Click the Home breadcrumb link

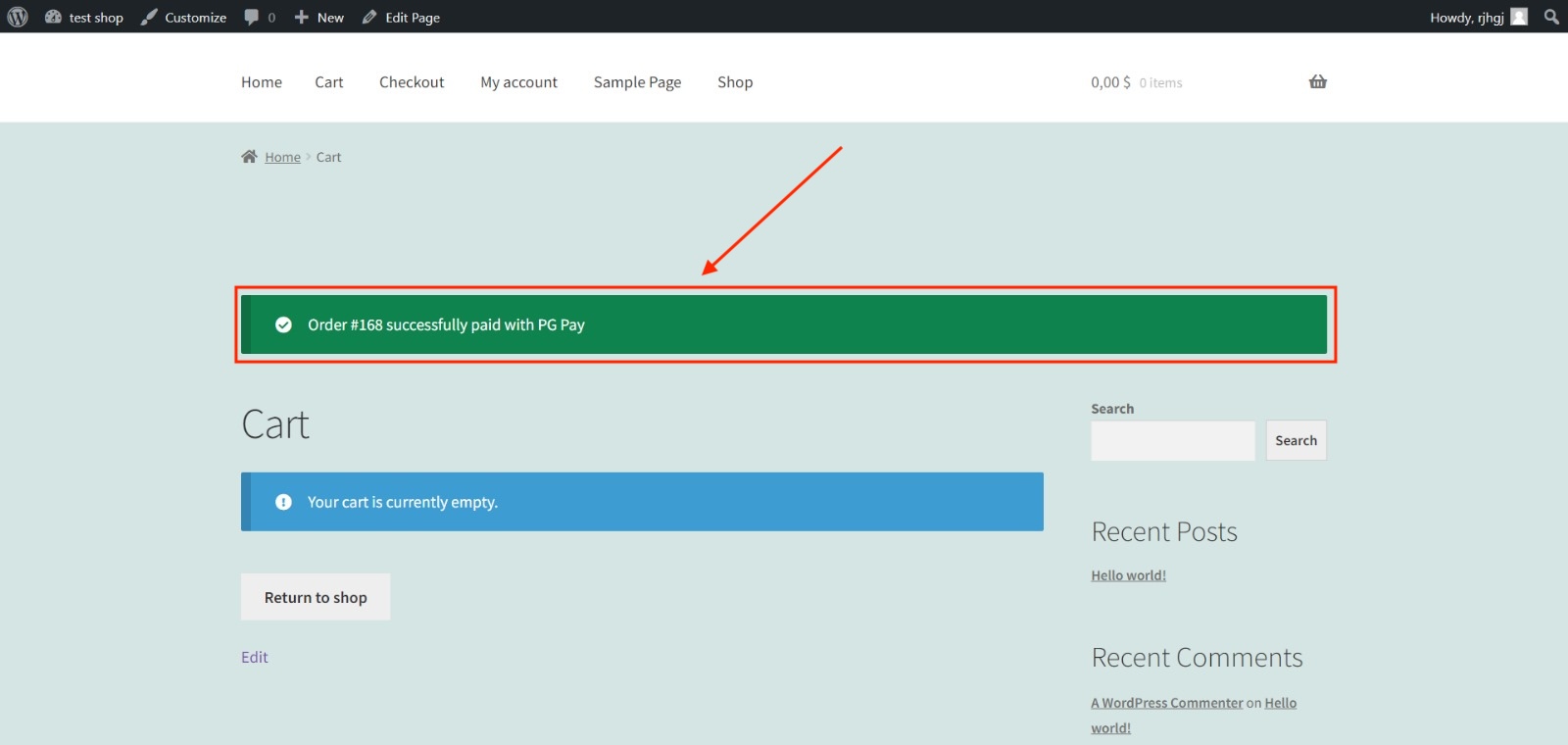coord(282,157)
